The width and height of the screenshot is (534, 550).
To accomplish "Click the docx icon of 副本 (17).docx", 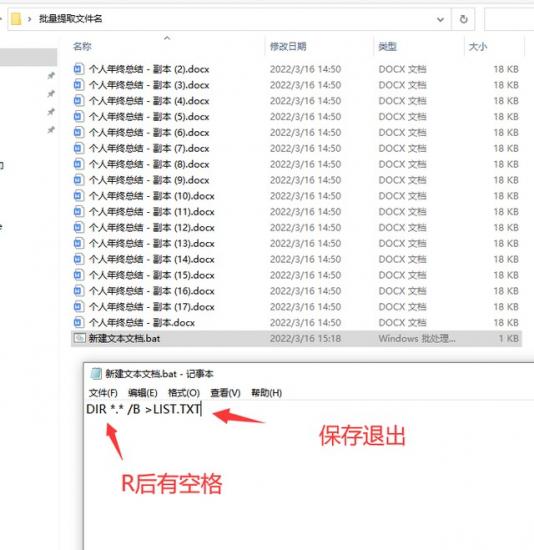I will point(79,307).
